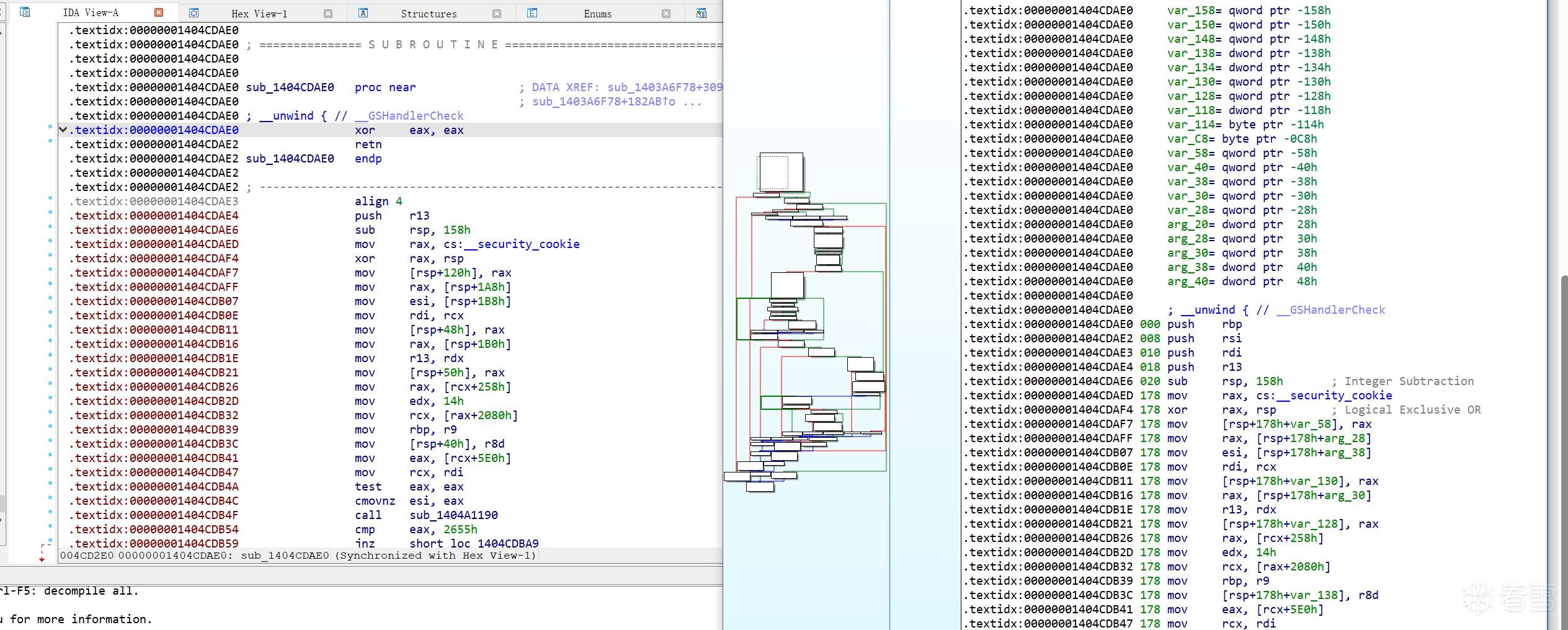This screenshot has height=630, width=1568.
Task: Switch to the Hex View-1 tab
Action: click(x=259, y=14)
